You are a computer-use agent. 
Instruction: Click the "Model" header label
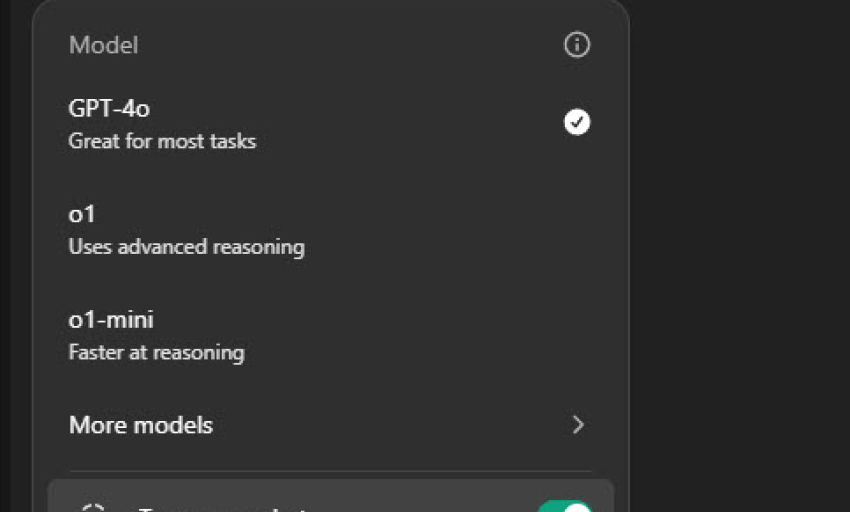tap(104, 45)
